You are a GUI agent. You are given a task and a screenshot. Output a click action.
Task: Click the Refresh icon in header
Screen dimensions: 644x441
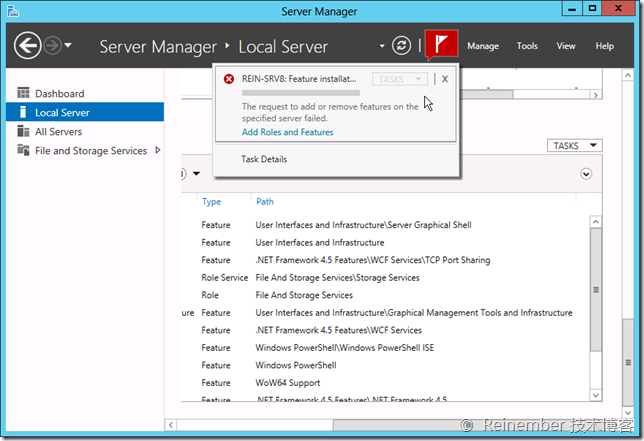tap(402, 46)
